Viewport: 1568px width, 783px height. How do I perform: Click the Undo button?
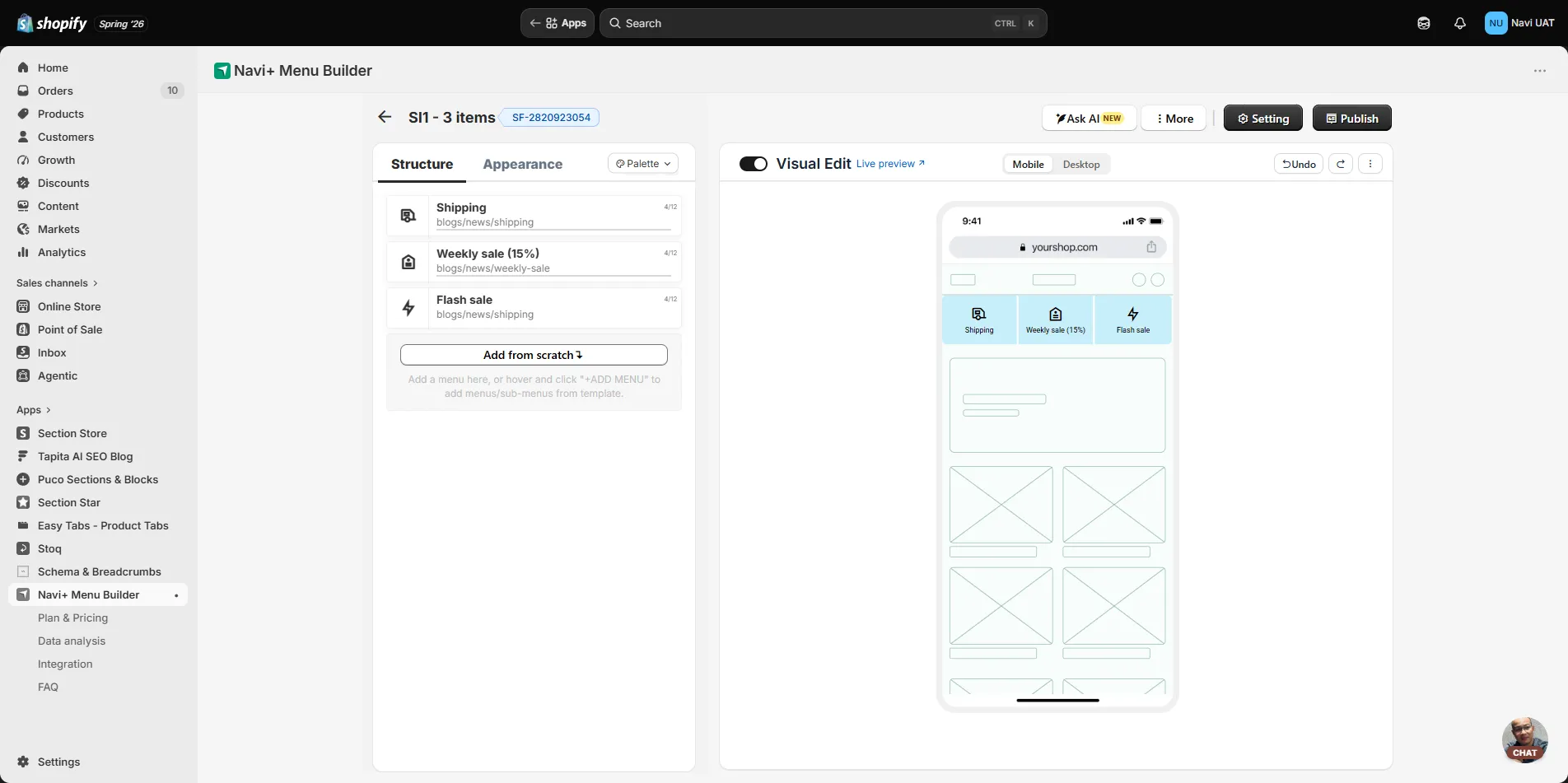tap(1299, 164)
